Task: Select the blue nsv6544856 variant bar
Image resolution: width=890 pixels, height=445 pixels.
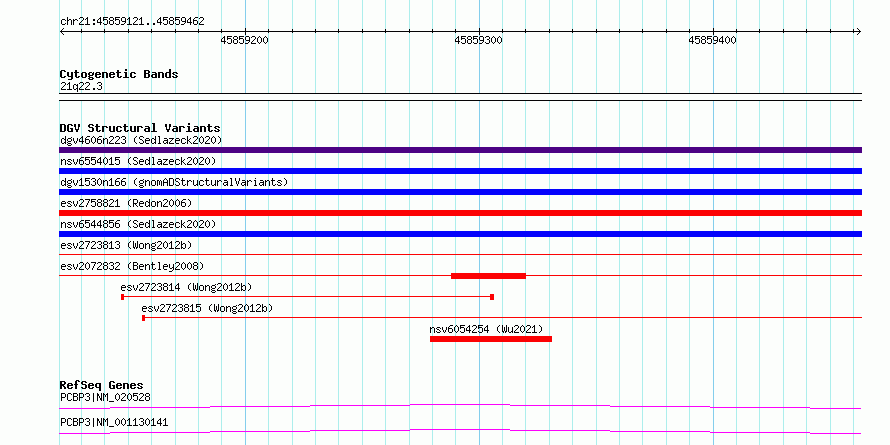Action: click(x=460, y=234)
